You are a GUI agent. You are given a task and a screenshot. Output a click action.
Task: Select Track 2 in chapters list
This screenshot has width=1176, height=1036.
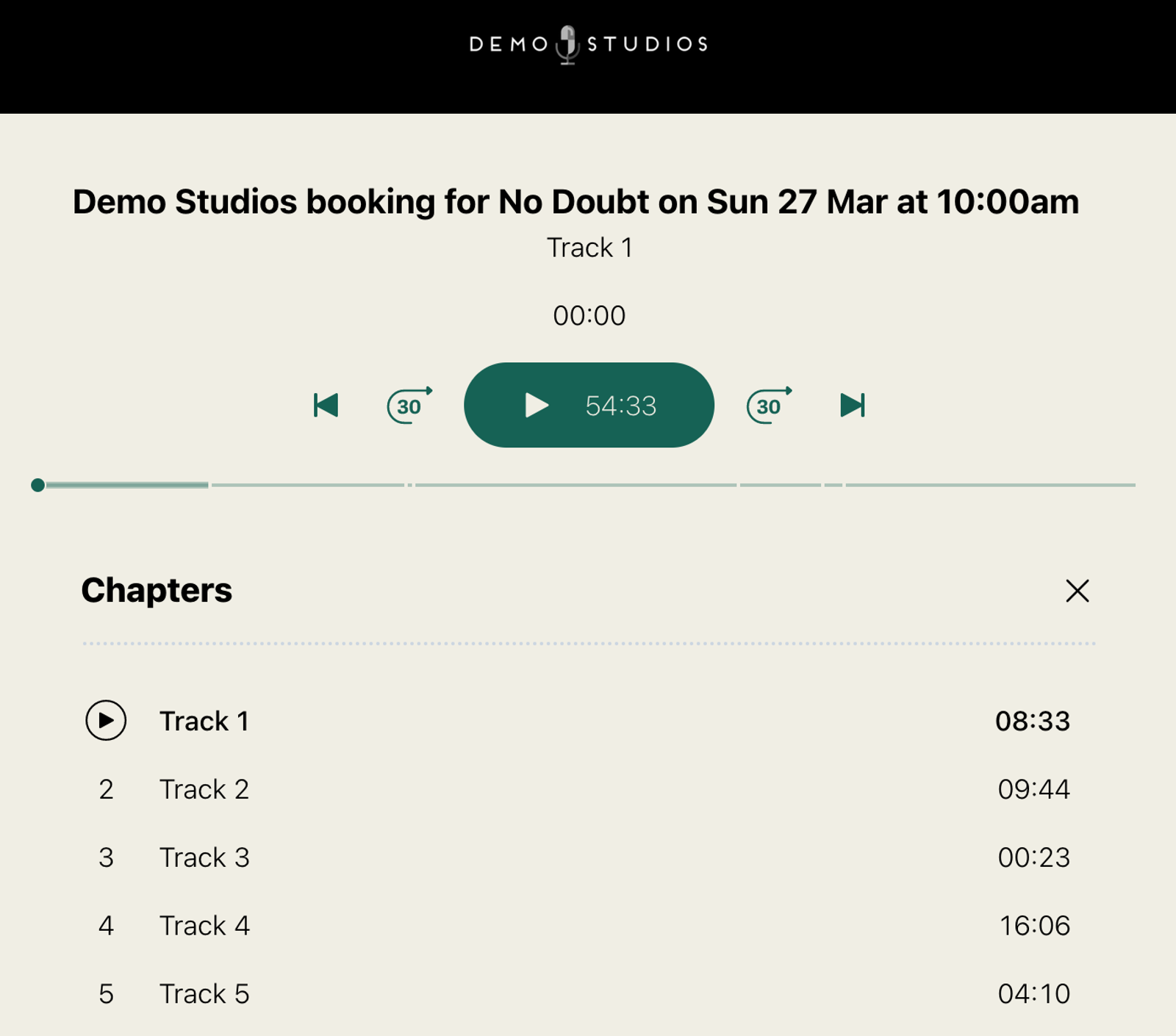pos(204,790)
